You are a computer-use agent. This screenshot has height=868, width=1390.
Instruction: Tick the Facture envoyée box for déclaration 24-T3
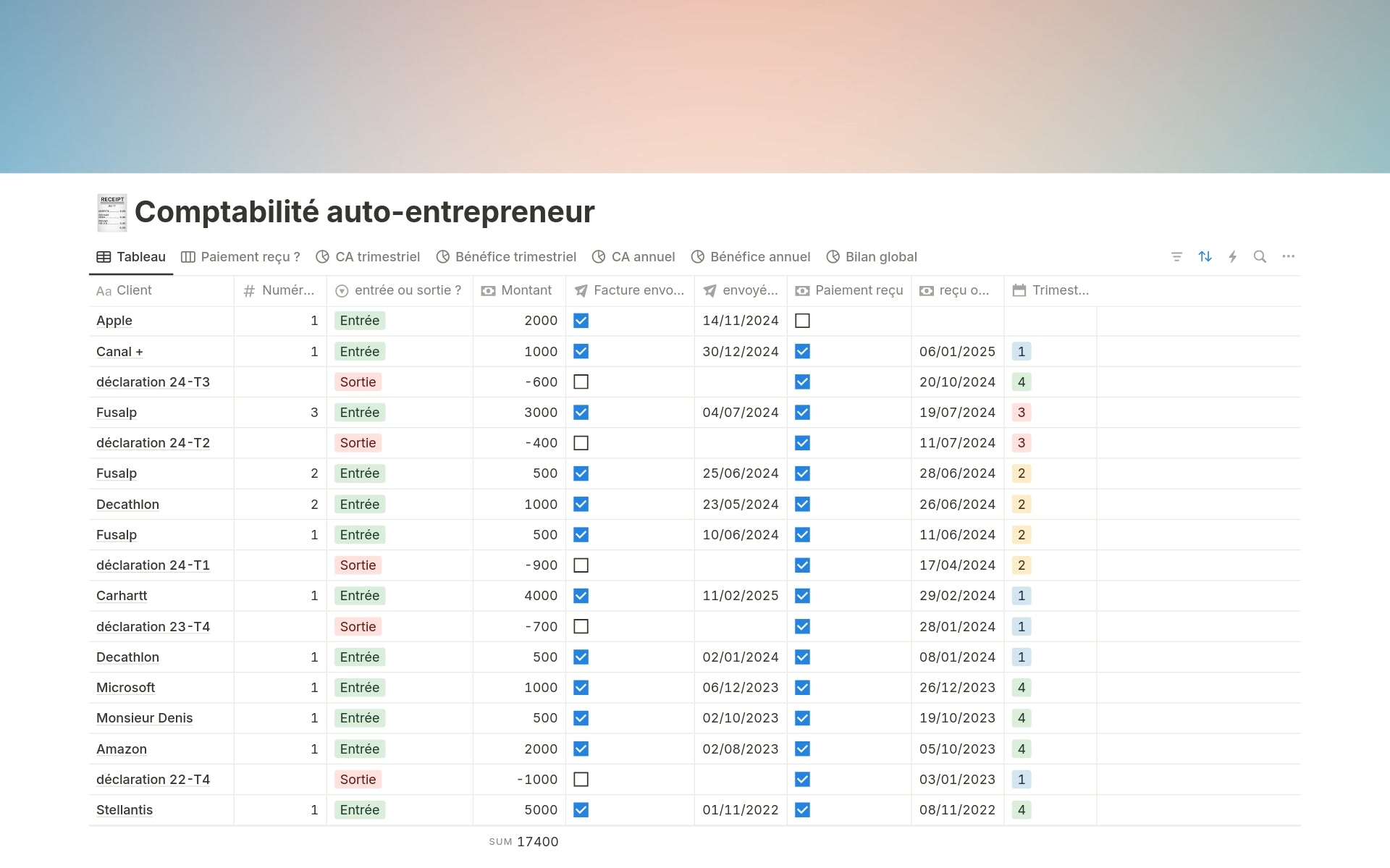(x=581, y=382)
